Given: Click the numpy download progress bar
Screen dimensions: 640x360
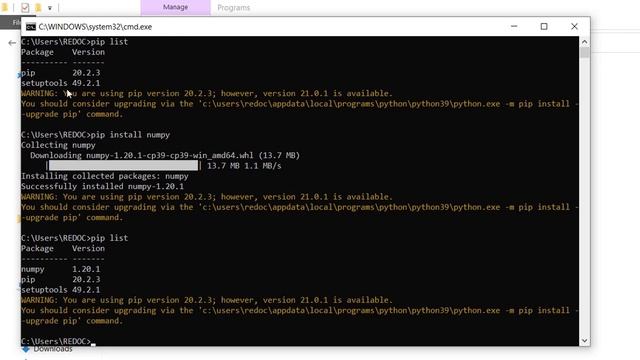Looking at the screenshot, I should coord(123,165).
